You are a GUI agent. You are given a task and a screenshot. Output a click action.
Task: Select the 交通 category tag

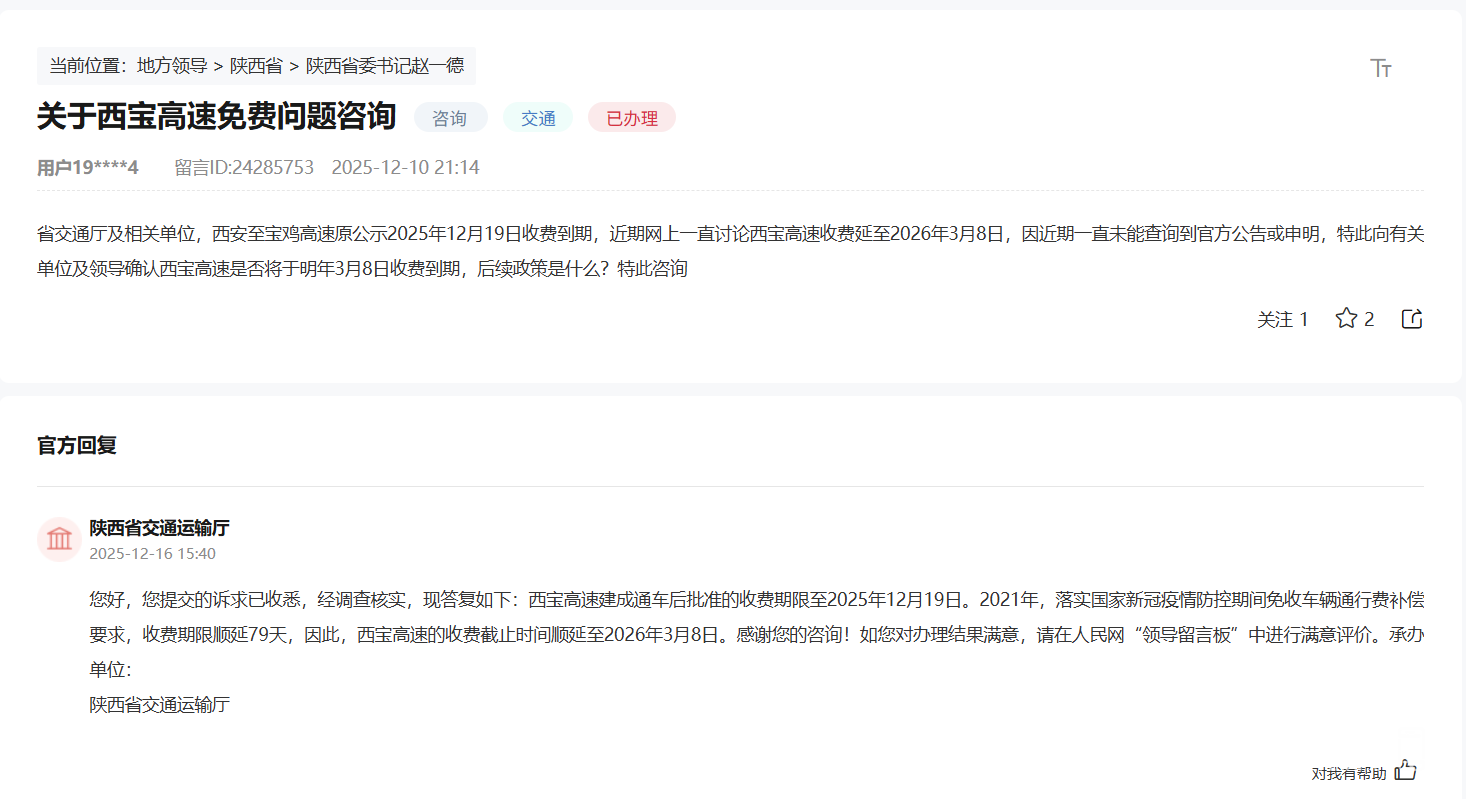pyautogui.click(x=538, y=118)
